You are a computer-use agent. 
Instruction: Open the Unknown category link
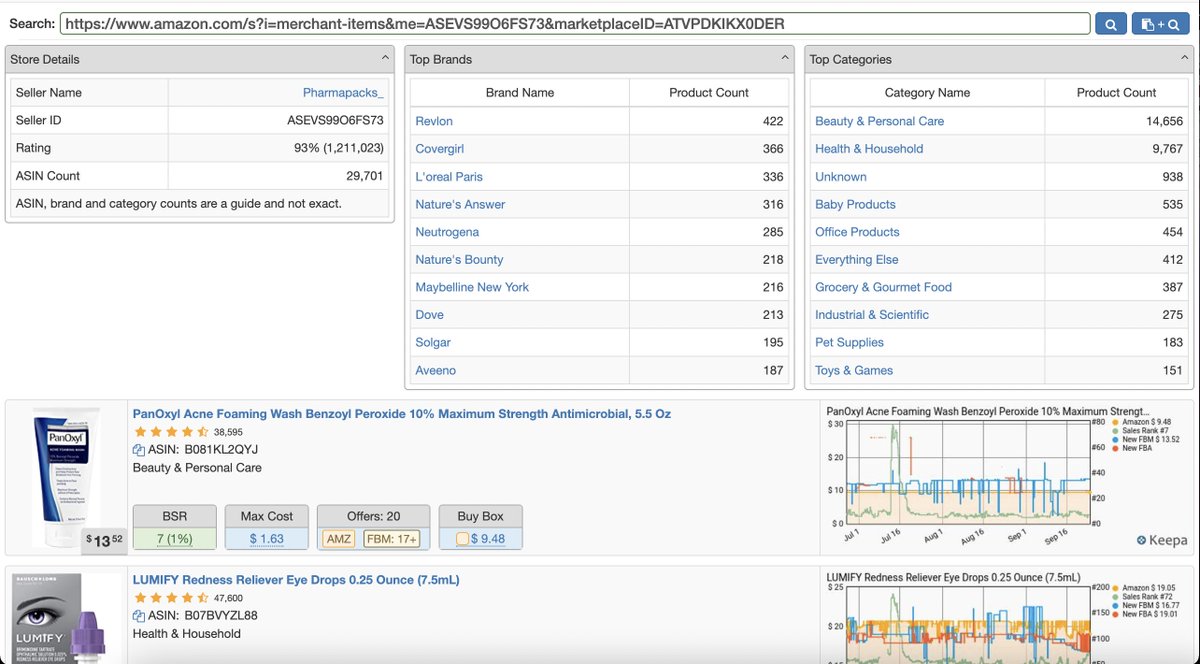(x=841, y=177)
